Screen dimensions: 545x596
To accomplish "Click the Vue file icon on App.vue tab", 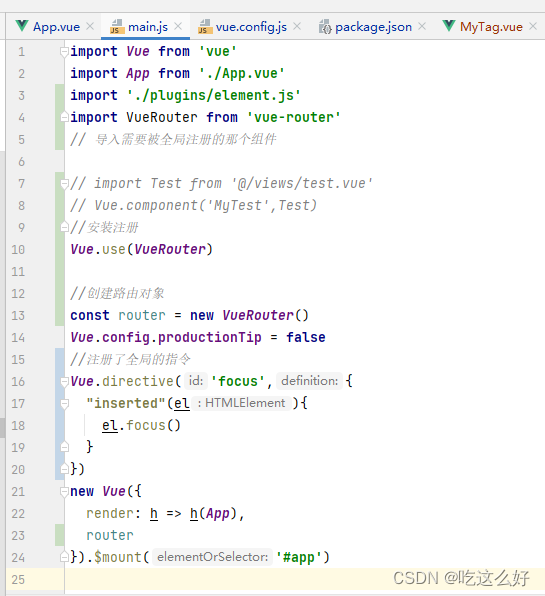I will 22,26.
